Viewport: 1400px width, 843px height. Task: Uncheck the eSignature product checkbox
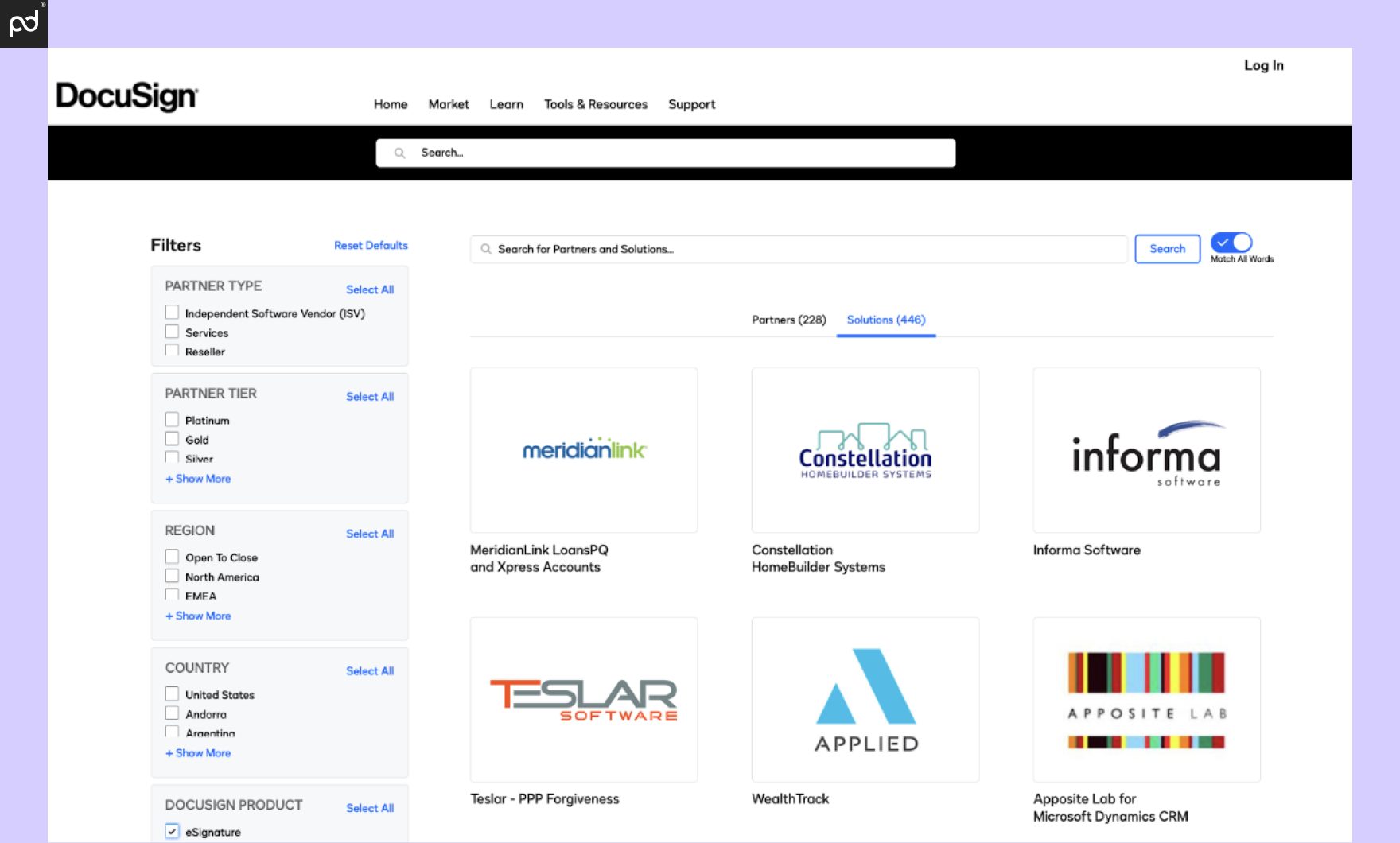pos(172,831)
